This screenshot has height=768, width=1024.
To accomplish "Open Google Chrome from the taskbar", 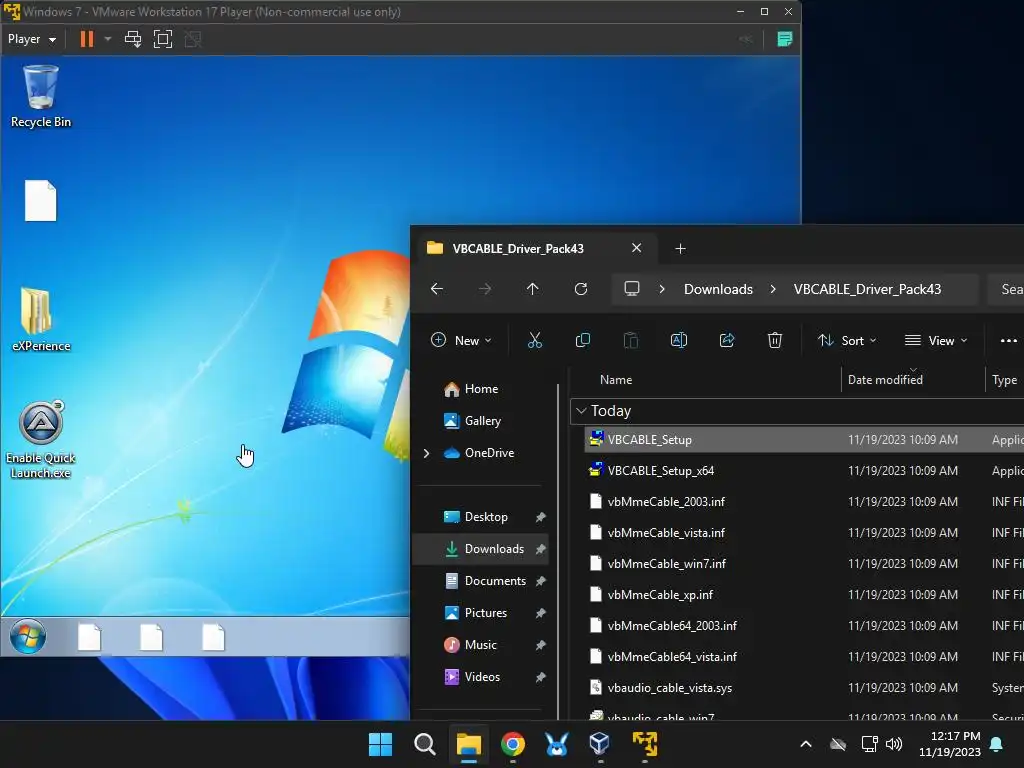I will click(513, 744).
